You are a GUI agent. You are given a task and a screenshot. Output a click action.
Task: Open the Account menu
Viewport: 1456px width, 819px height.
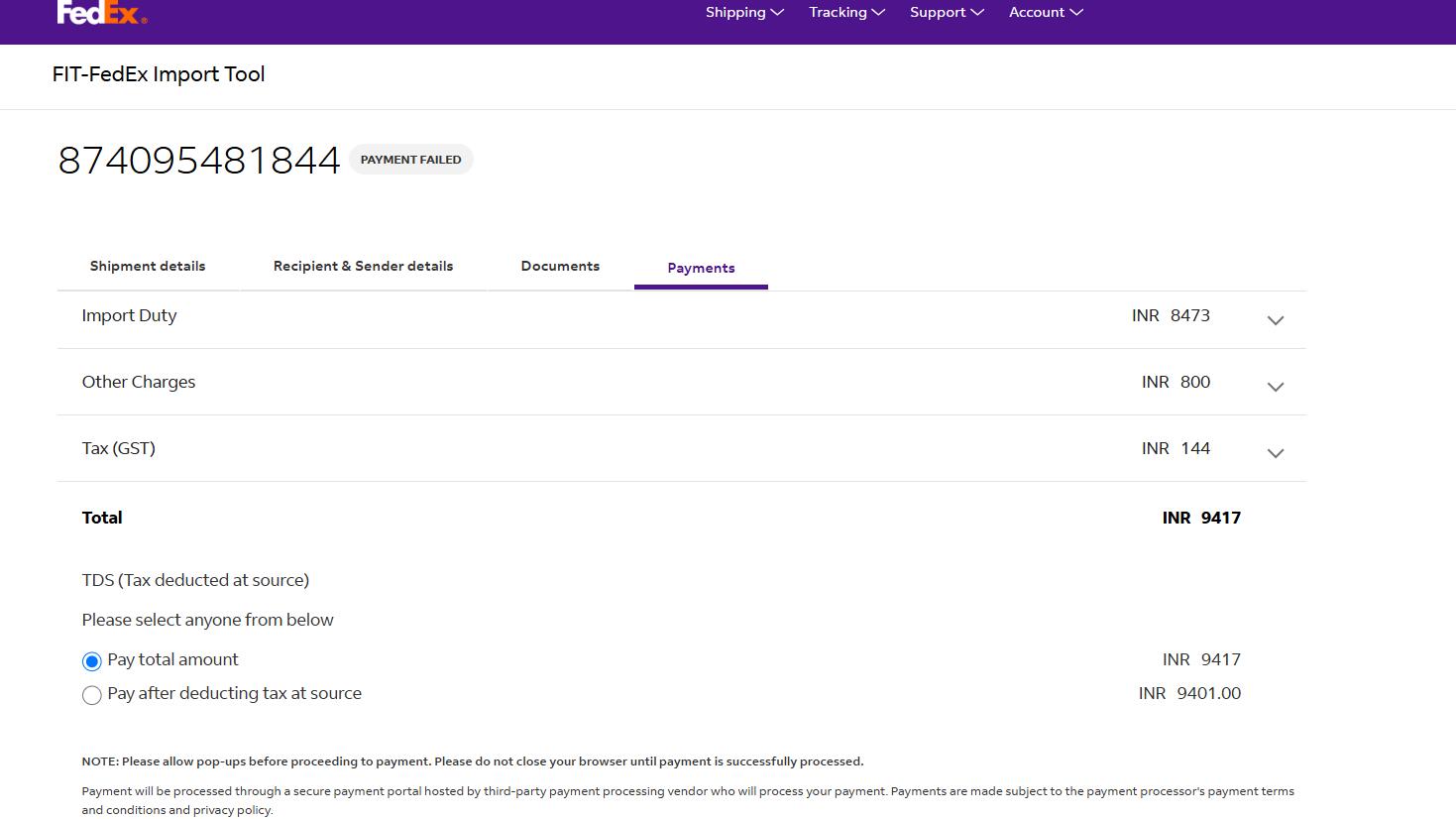click(1046, 12)
